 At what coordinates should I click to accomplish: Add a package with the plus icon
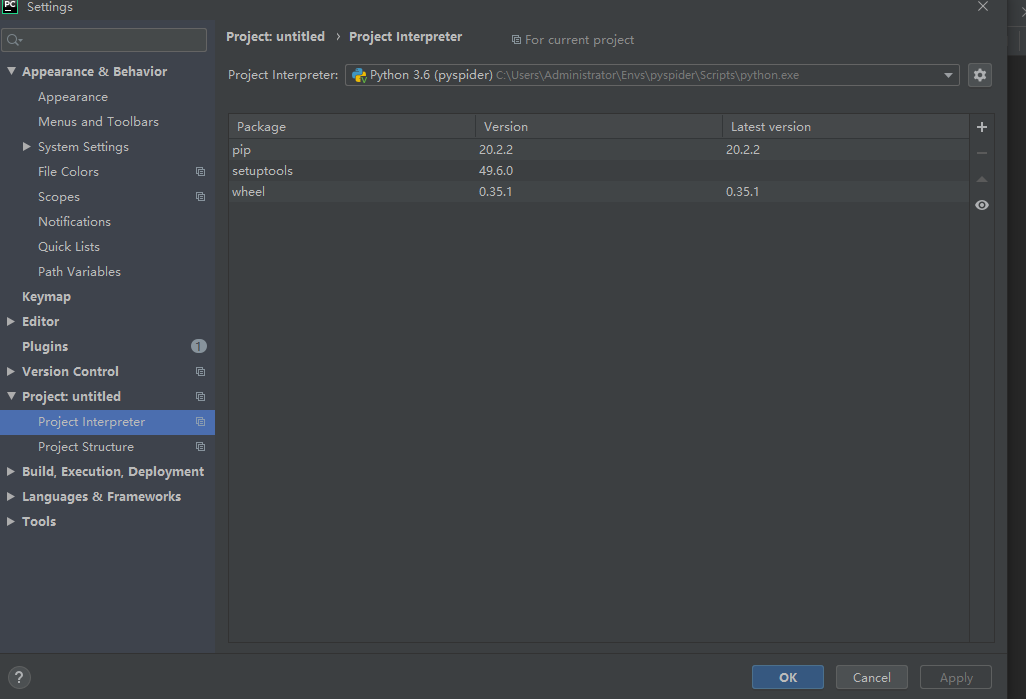(x=982, y=127)
